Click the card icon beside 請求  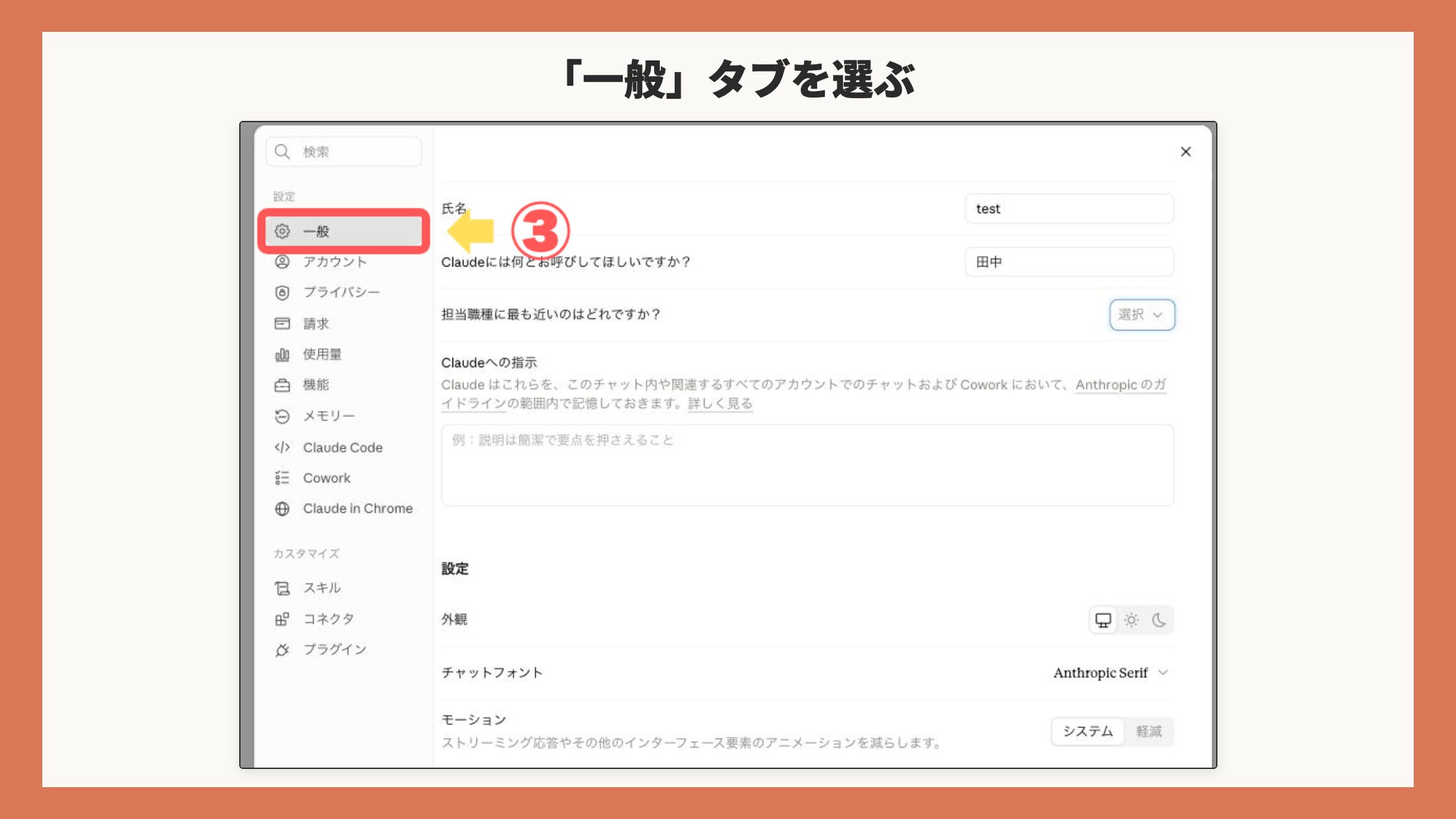(282, 324)
